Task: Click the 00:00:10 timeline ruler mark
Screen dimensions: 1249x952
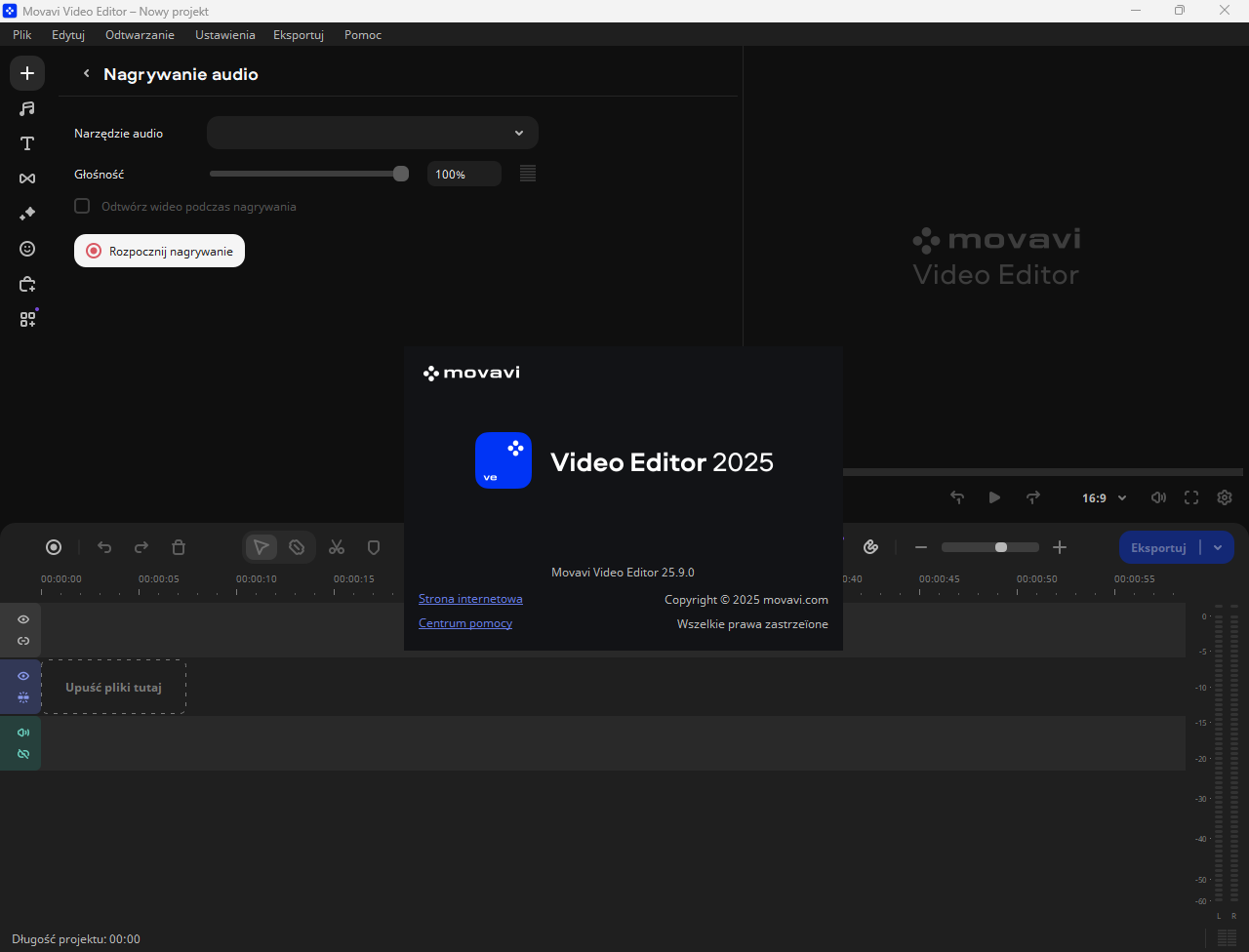Action: (x=257, y=578)
